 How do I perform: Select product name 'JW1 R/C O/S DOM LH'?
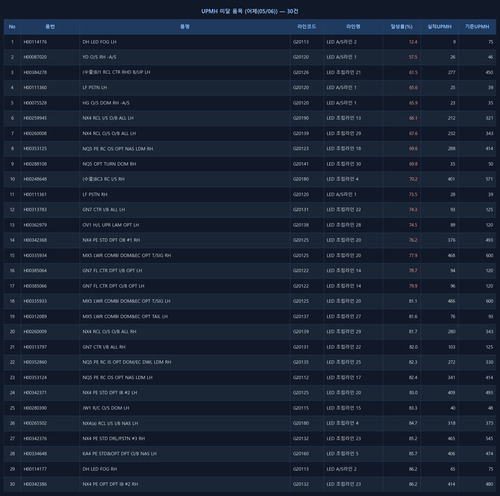(106, 408)
